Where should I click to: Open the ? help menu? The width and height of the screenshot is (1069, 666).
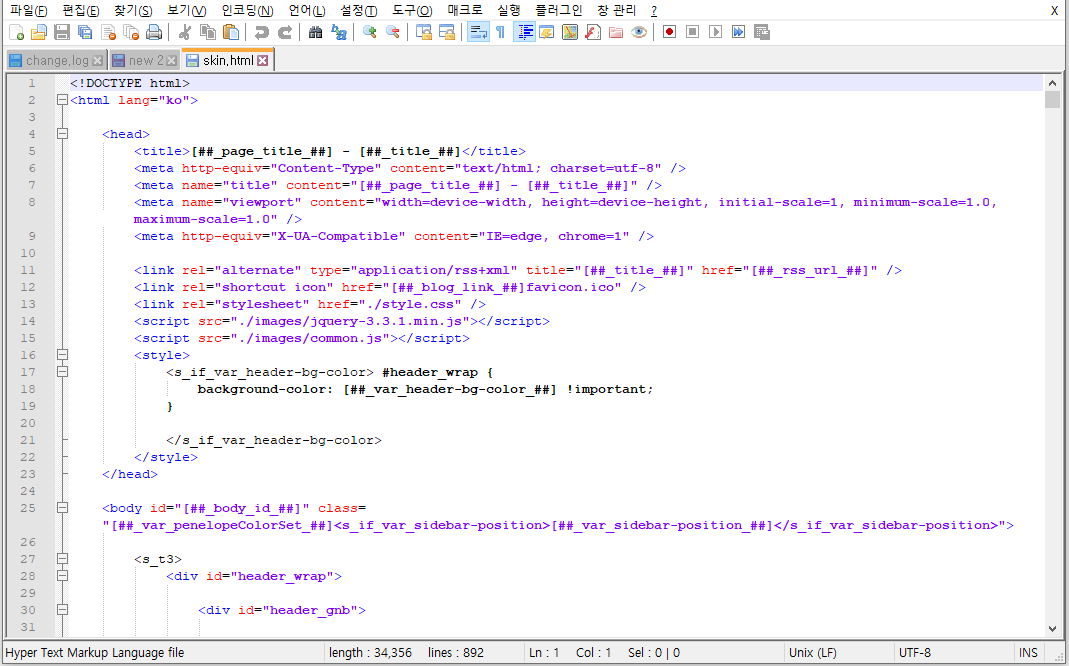point(654,11)
